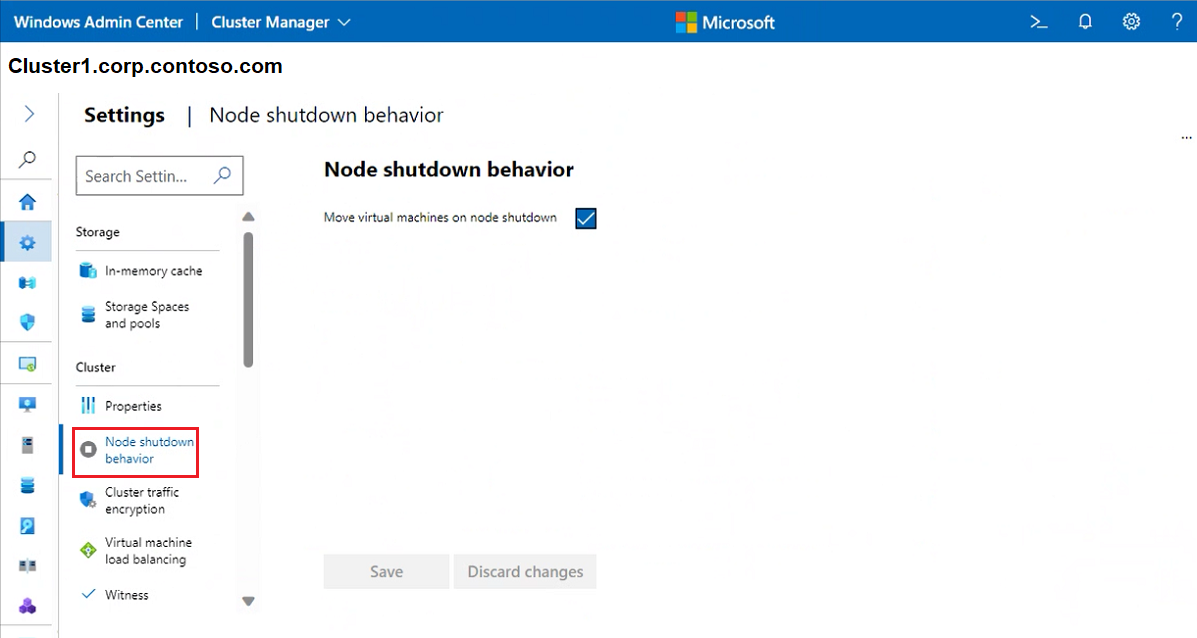Screen dimensions: 1197x638
Task: Click Cluster1.corp.contoso.com cluster name
Action: click(x=145, y=66)
